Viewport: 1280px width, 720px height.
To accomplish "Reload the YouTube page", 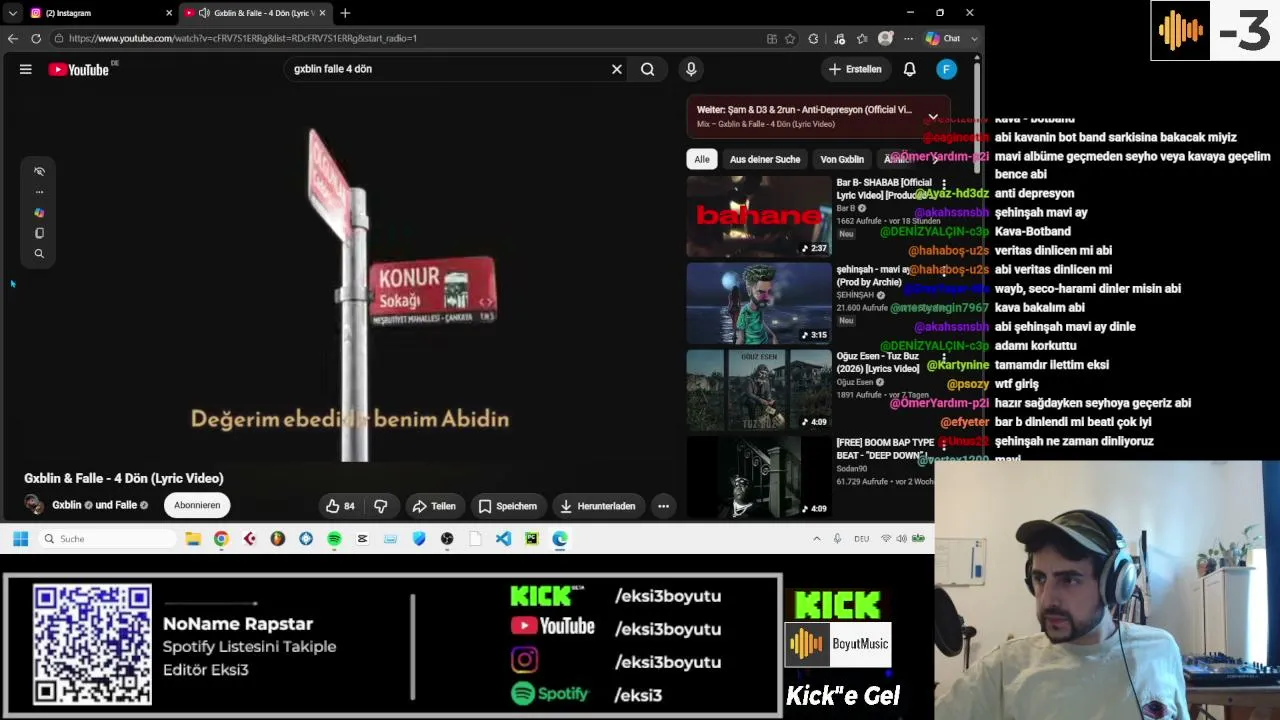I will click(x=36, y=38).
